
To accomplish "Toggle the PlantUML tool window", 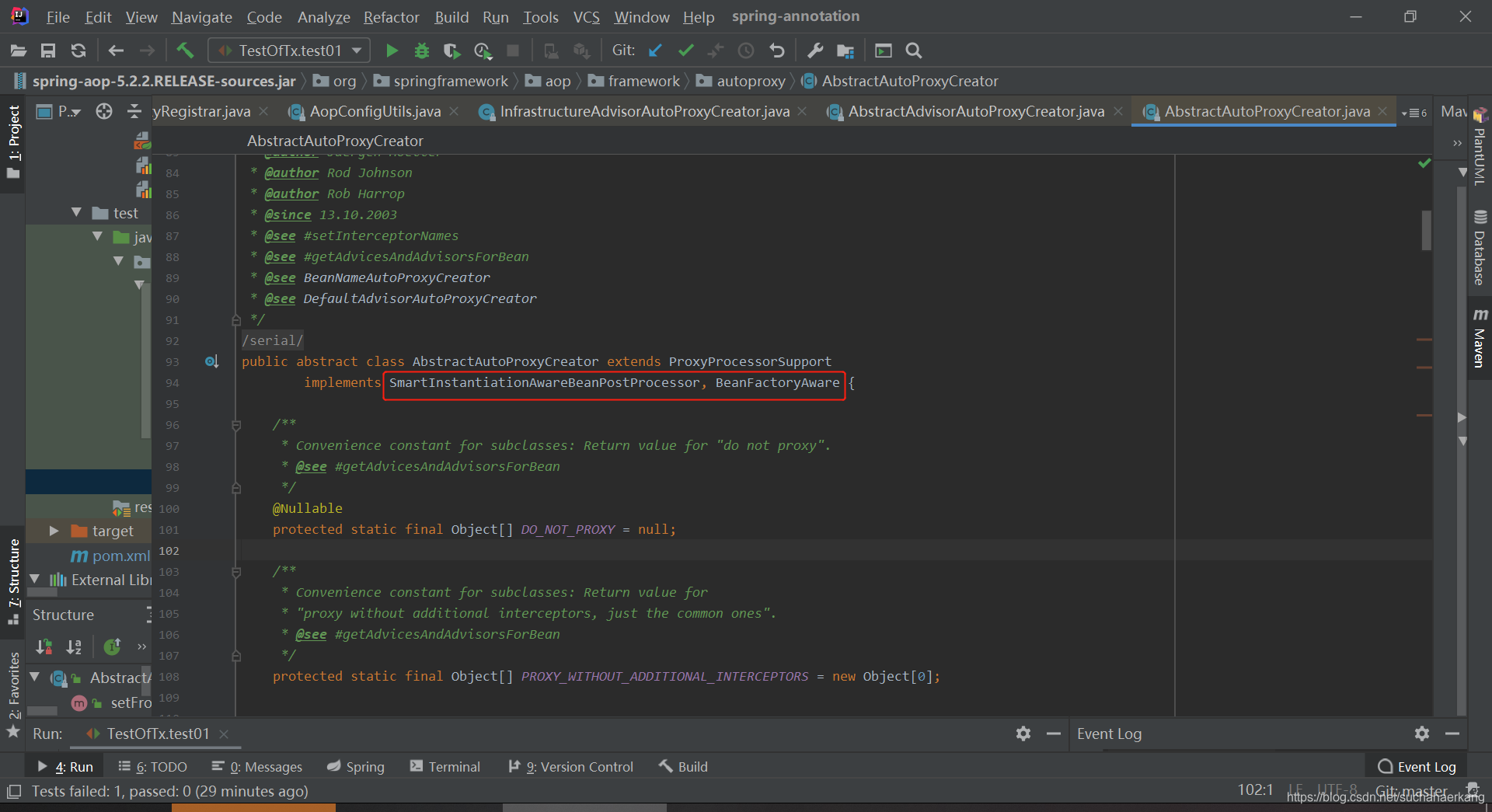I will tap(1480, 146).
